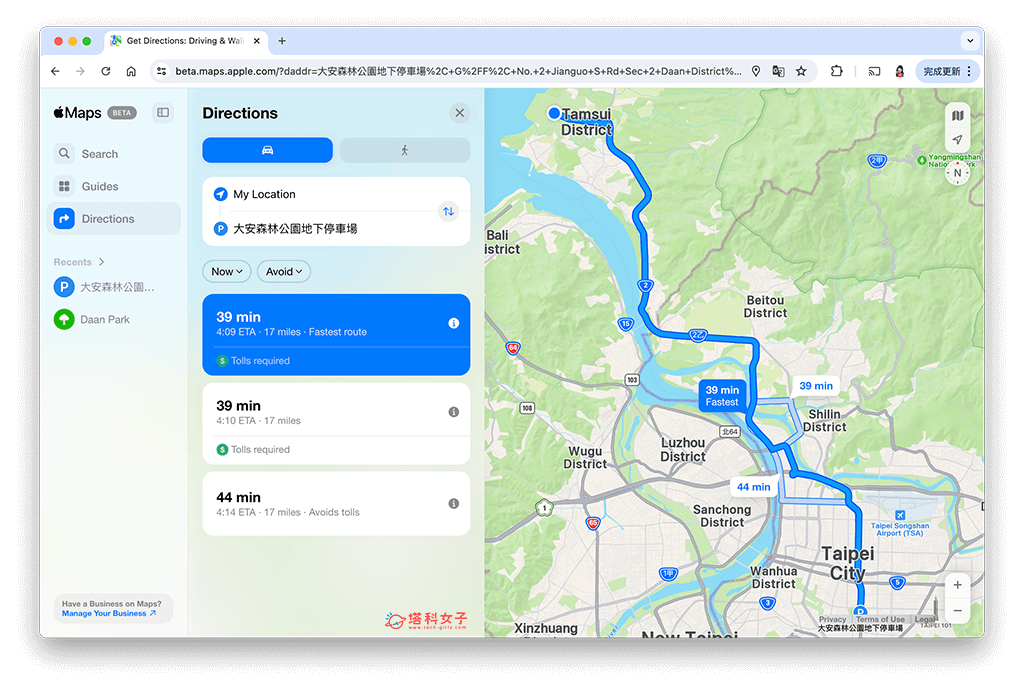Close the Get Directions browser tab

click(257, 40)
